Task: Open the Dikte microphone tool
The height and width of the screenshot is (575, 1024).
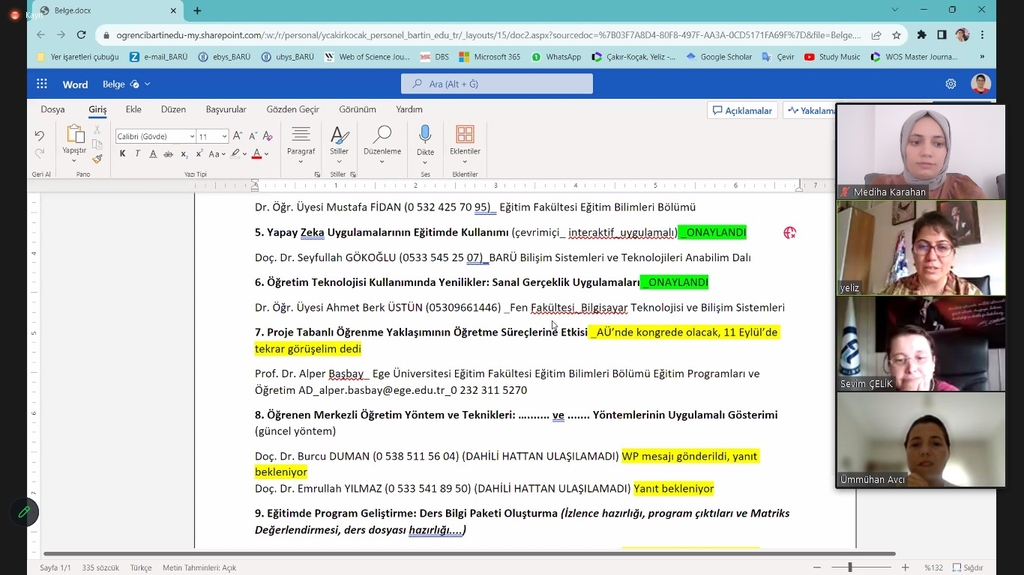Action: 425,135
